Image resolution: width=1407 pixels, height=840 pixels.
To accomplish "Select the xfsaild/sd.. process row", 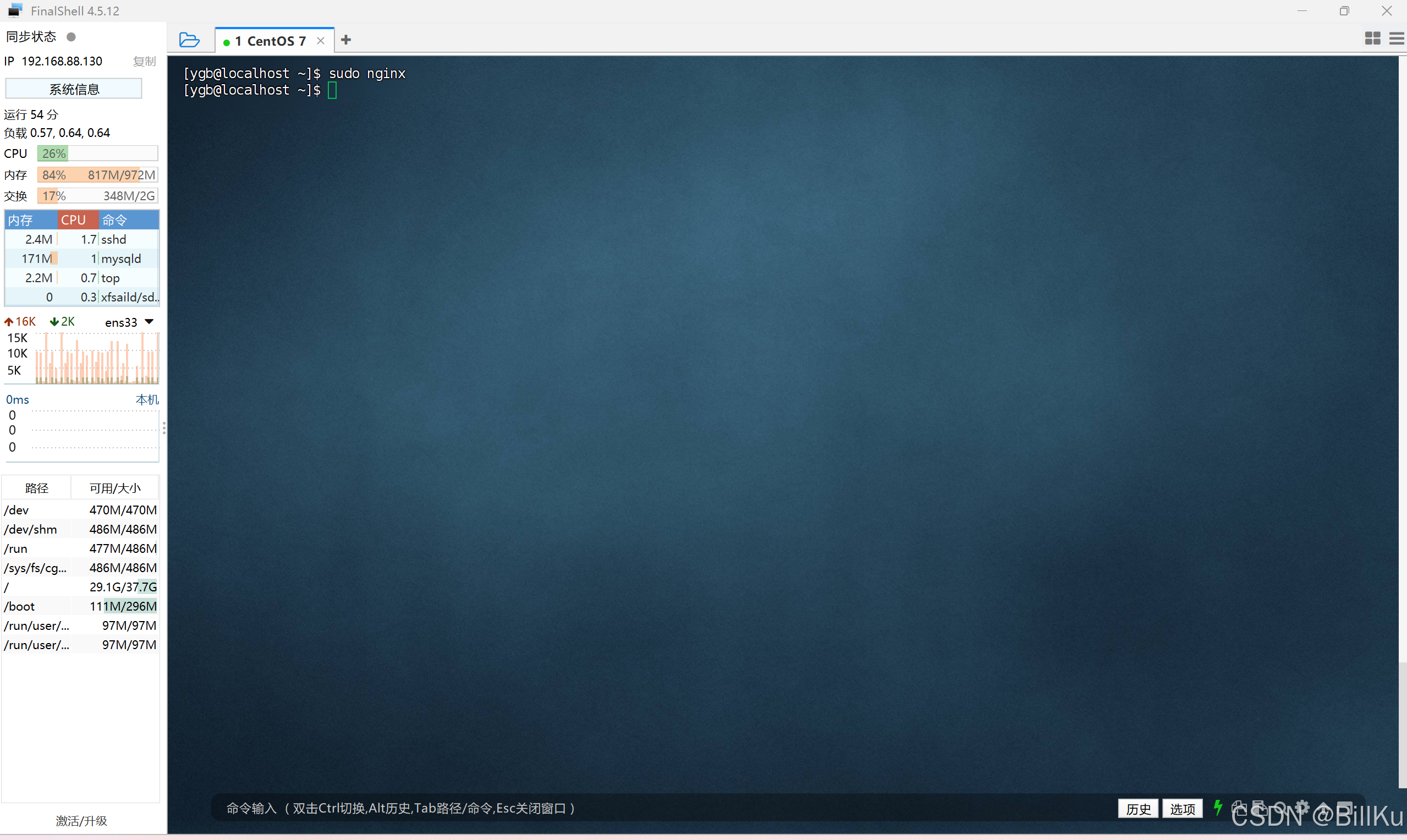I will pyautogui.click(x=82, y=297).
